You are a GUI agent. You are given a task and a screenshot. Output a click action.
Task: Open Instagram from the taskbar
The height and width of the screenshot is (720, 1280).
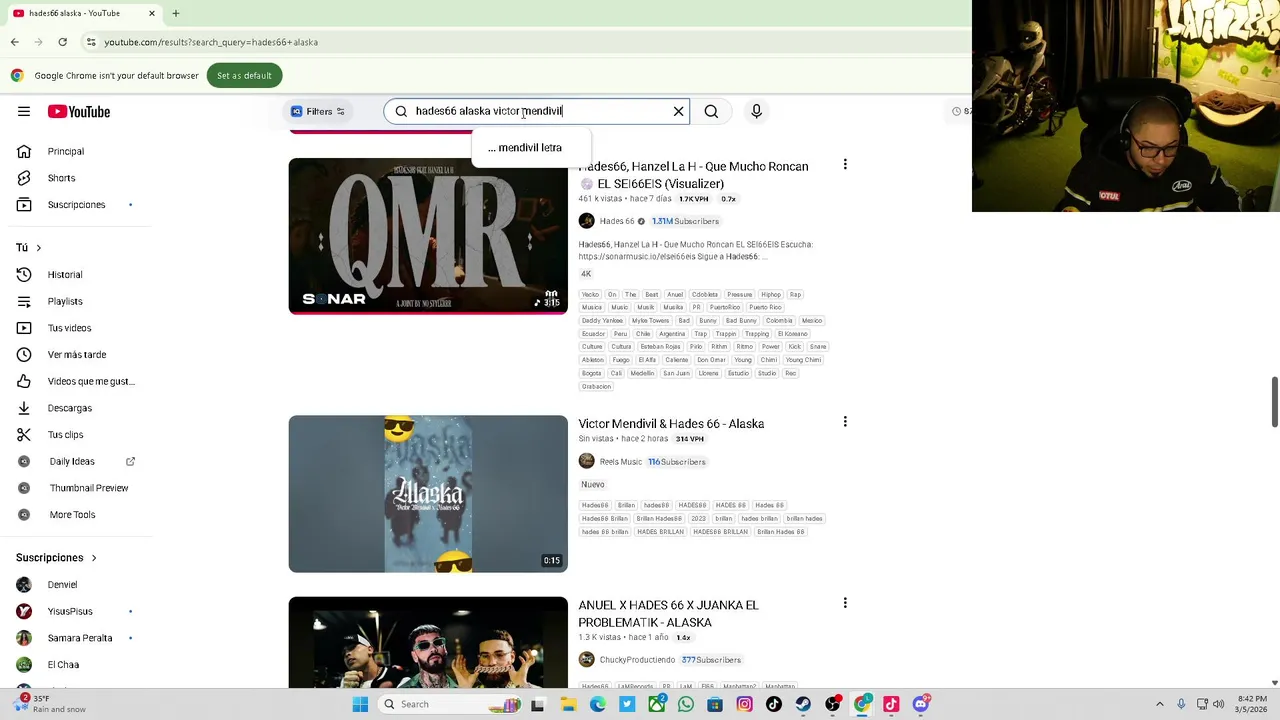coord(744,704)
